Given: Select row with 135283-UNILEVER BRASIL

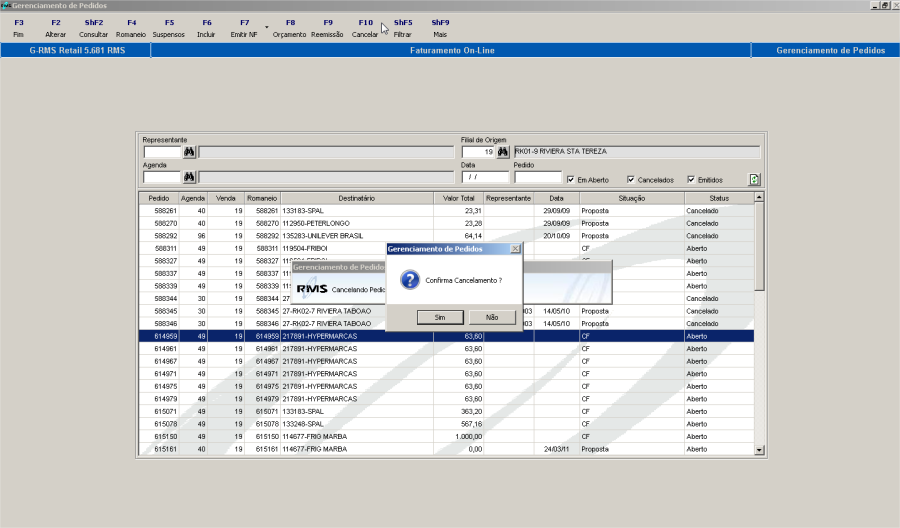Looking at the screenshot, I should point(446,236).
